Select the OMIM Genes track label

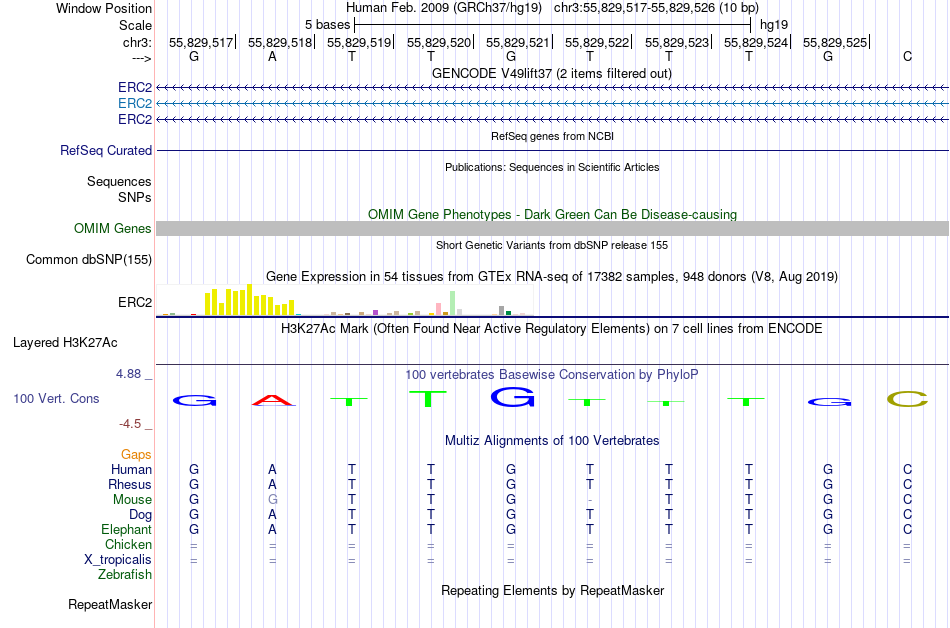pos(113,228)
